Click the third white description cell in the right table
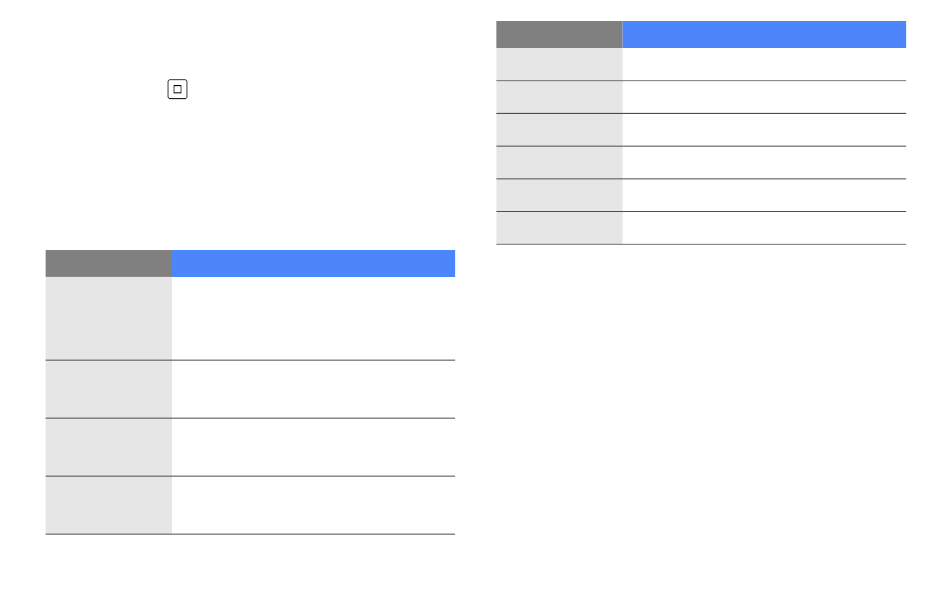The image size is (950, 615). point(764,130)
